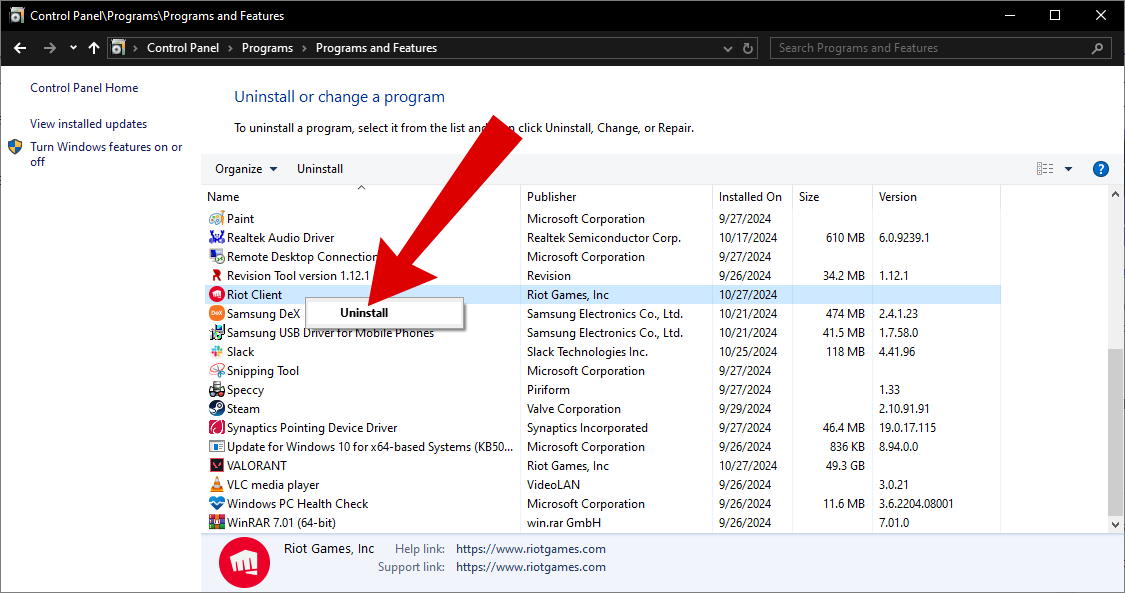Click the Paint program icon
Screen dimensions: 1125x593
pos(216,219)
